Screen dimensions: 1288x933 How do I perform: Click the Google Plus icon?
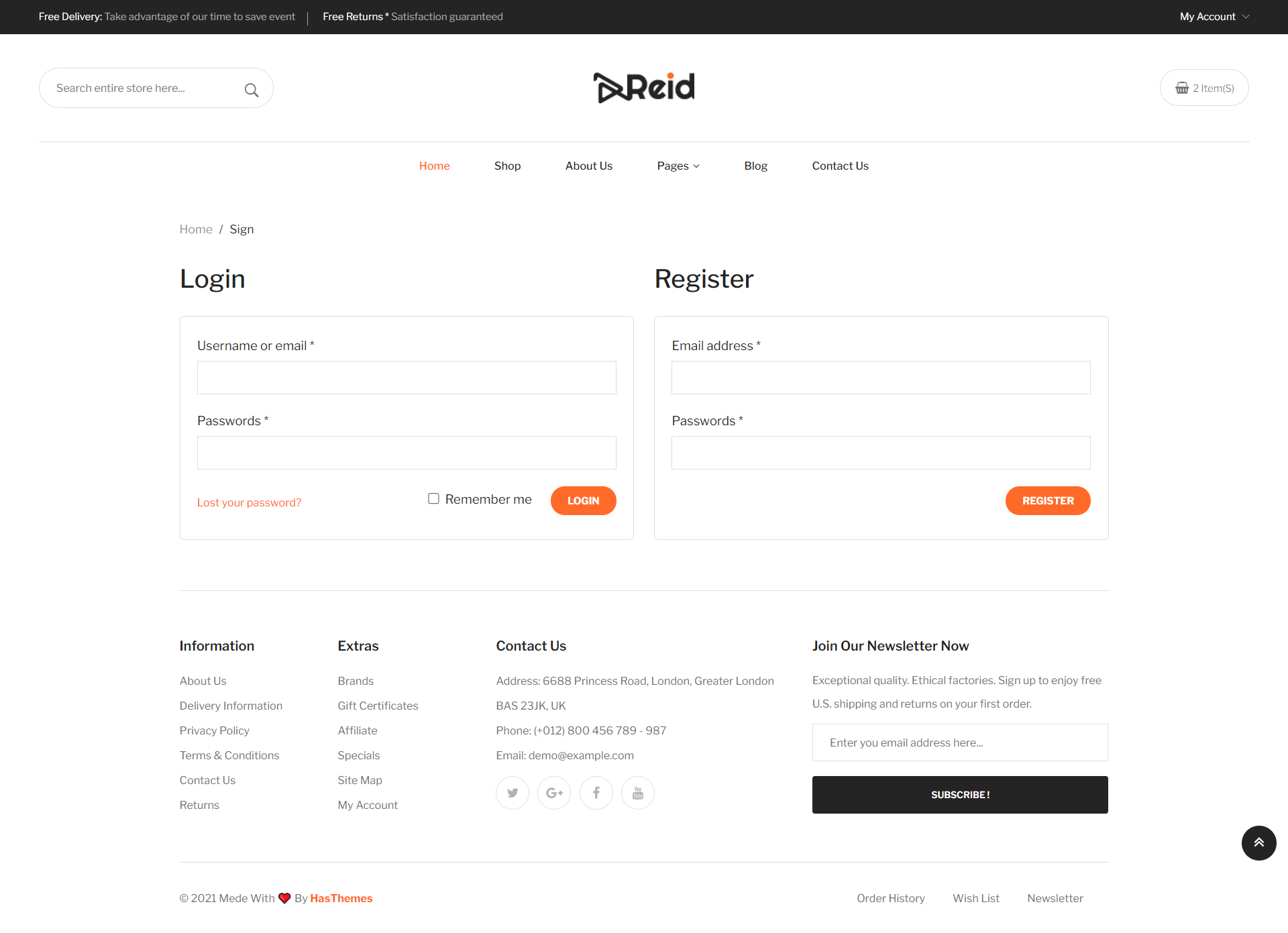click(554, 793)
